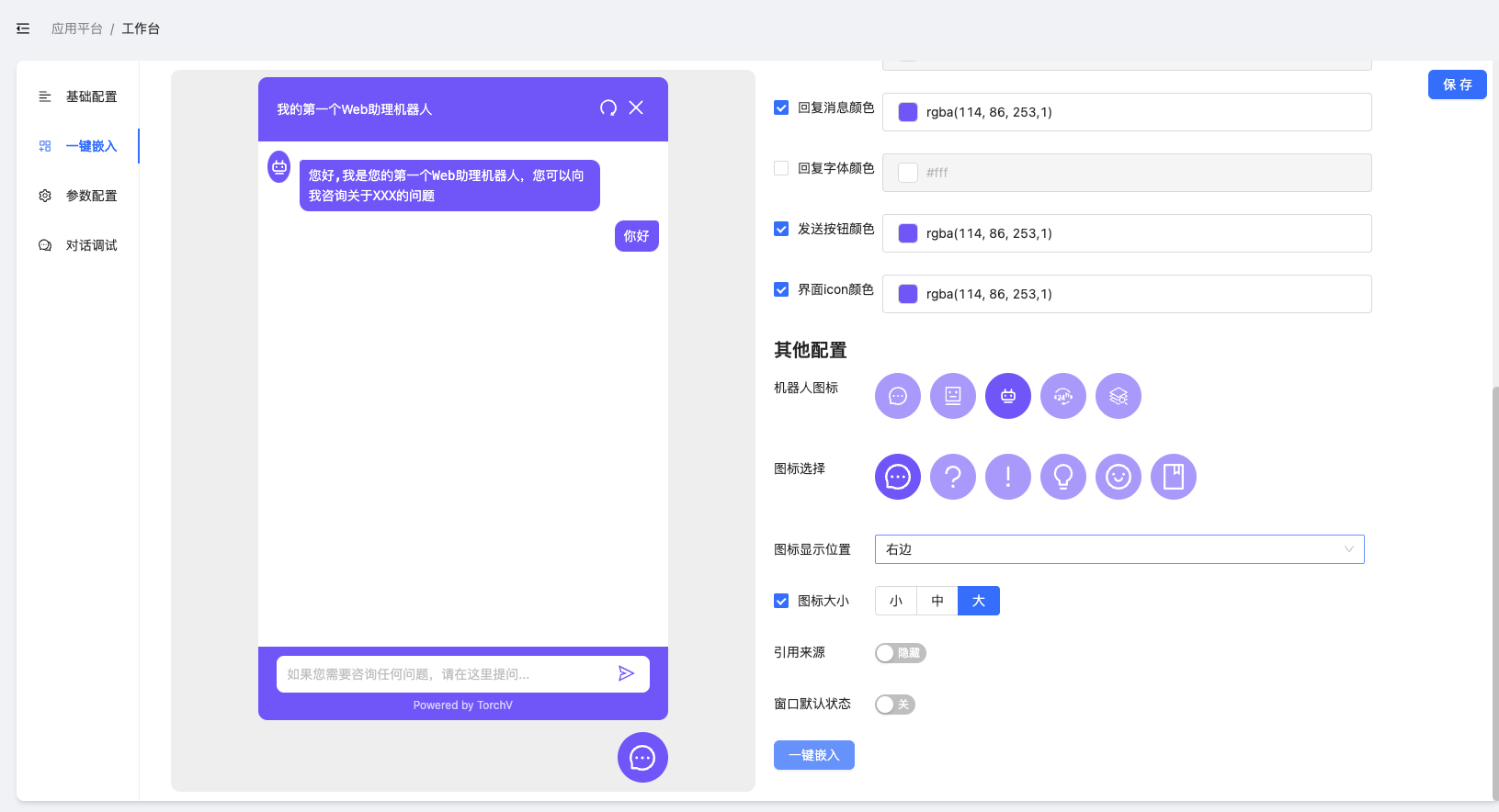1499x812 pixels.
Task: Select icon size 小
Action: pos(896,601)
